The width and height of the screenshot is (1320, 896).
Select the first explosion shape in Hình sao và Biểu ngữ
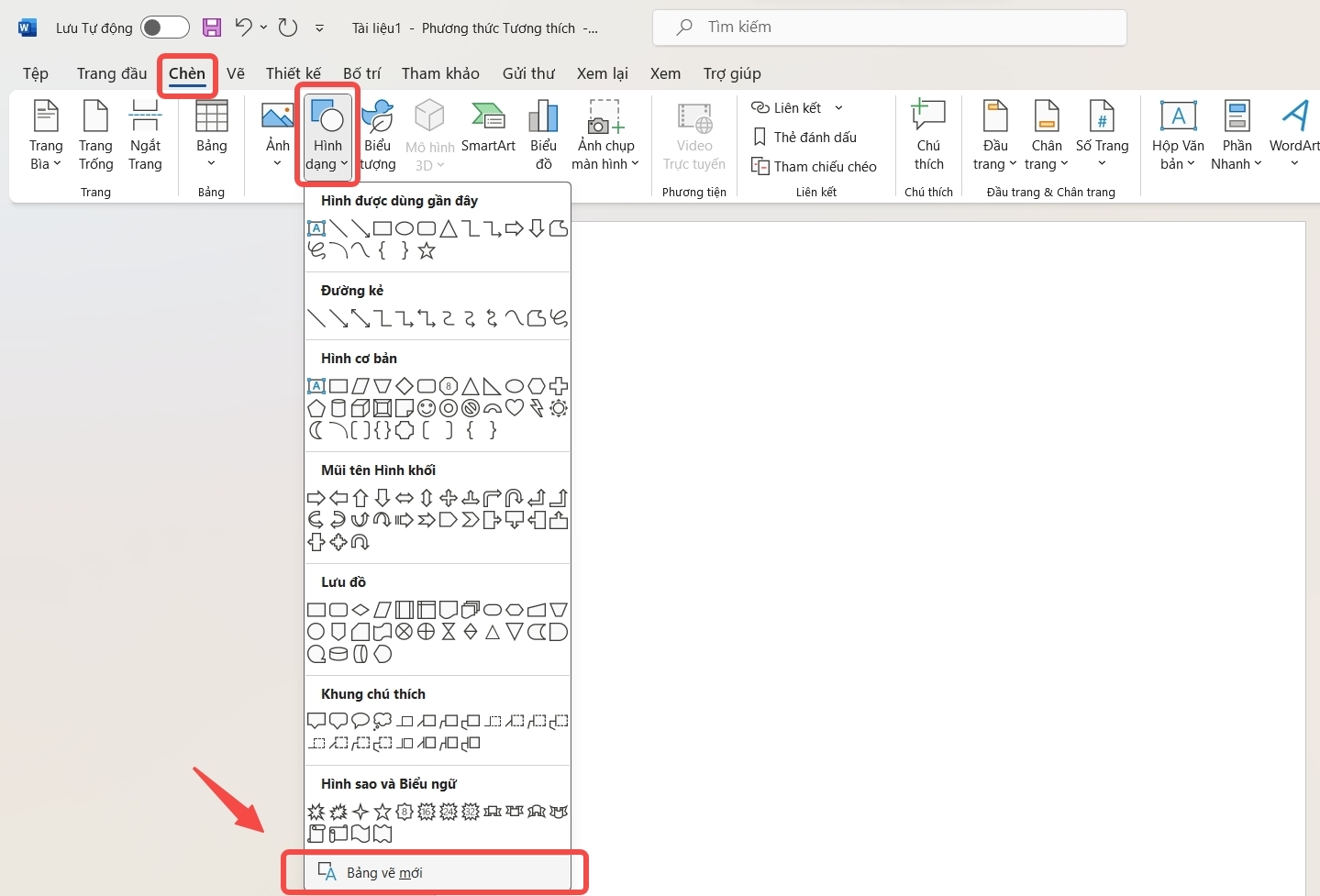316,812
